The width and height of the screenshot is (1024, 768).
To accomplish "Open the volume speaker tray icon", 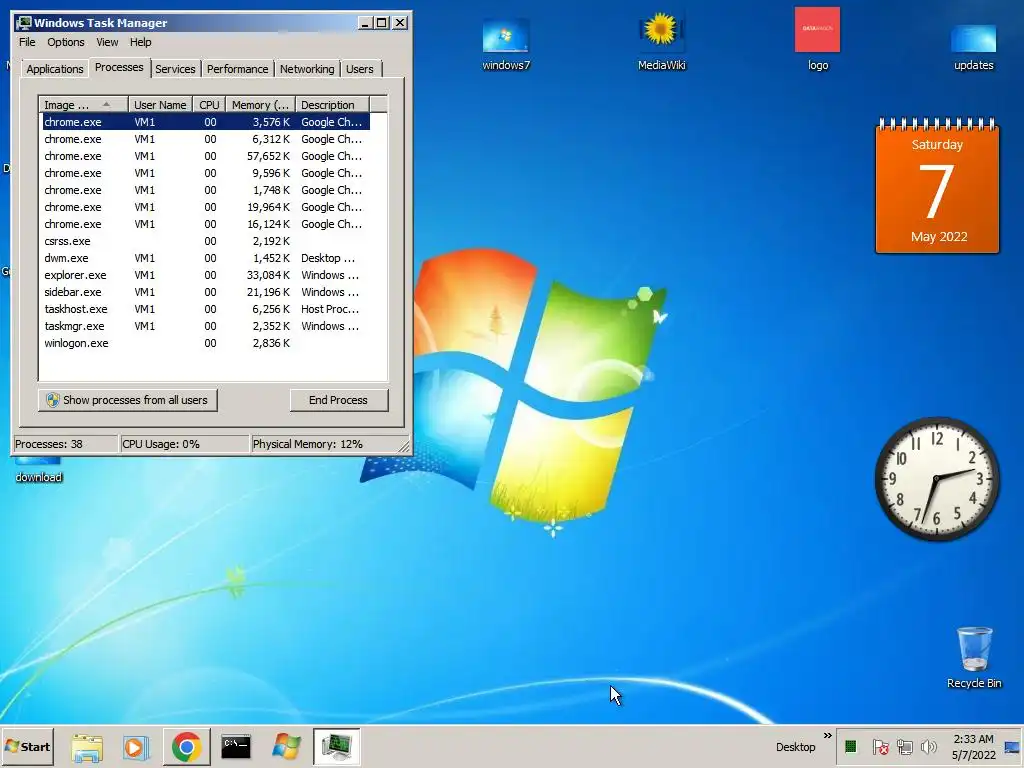I will (928, 746).
